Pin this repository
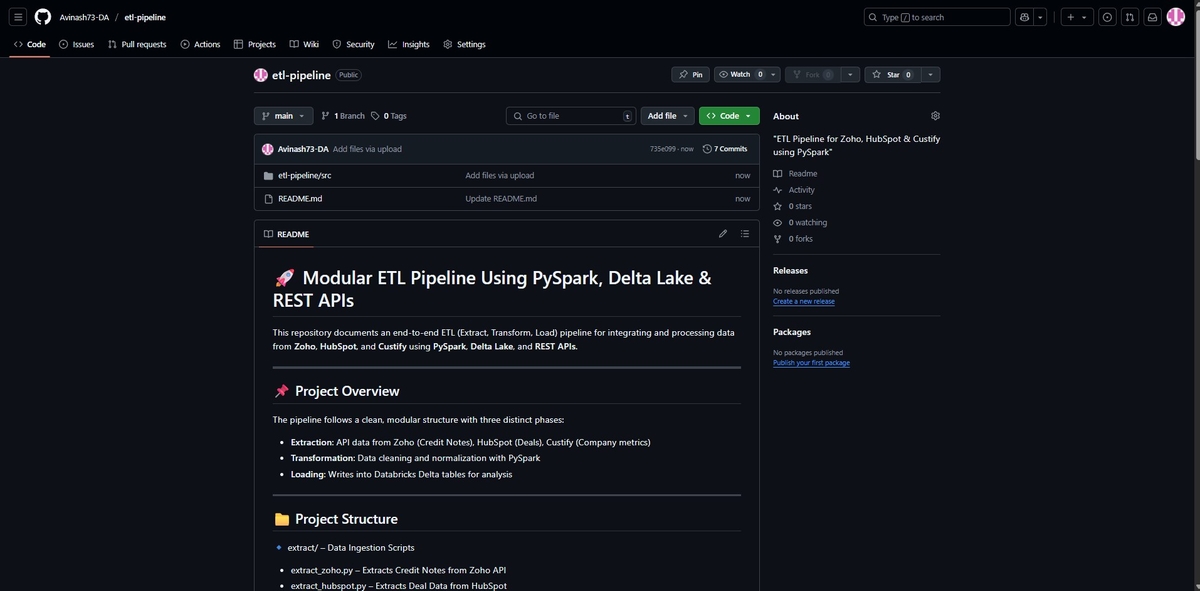This screenshot has height=591, width=1200. point(691,74)
